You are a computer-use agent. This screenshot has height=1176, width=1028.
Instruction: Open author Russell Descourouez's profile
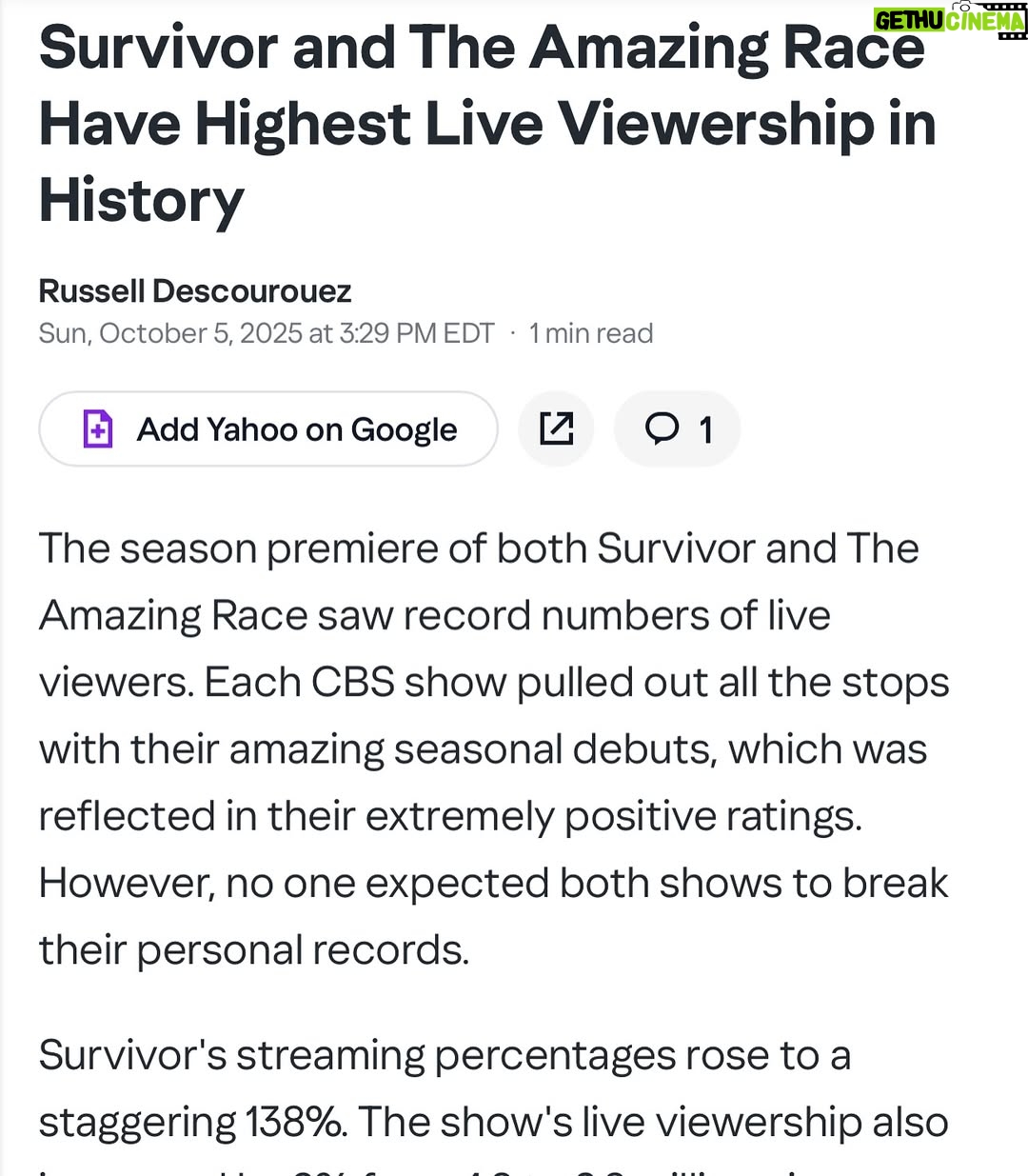195,290
